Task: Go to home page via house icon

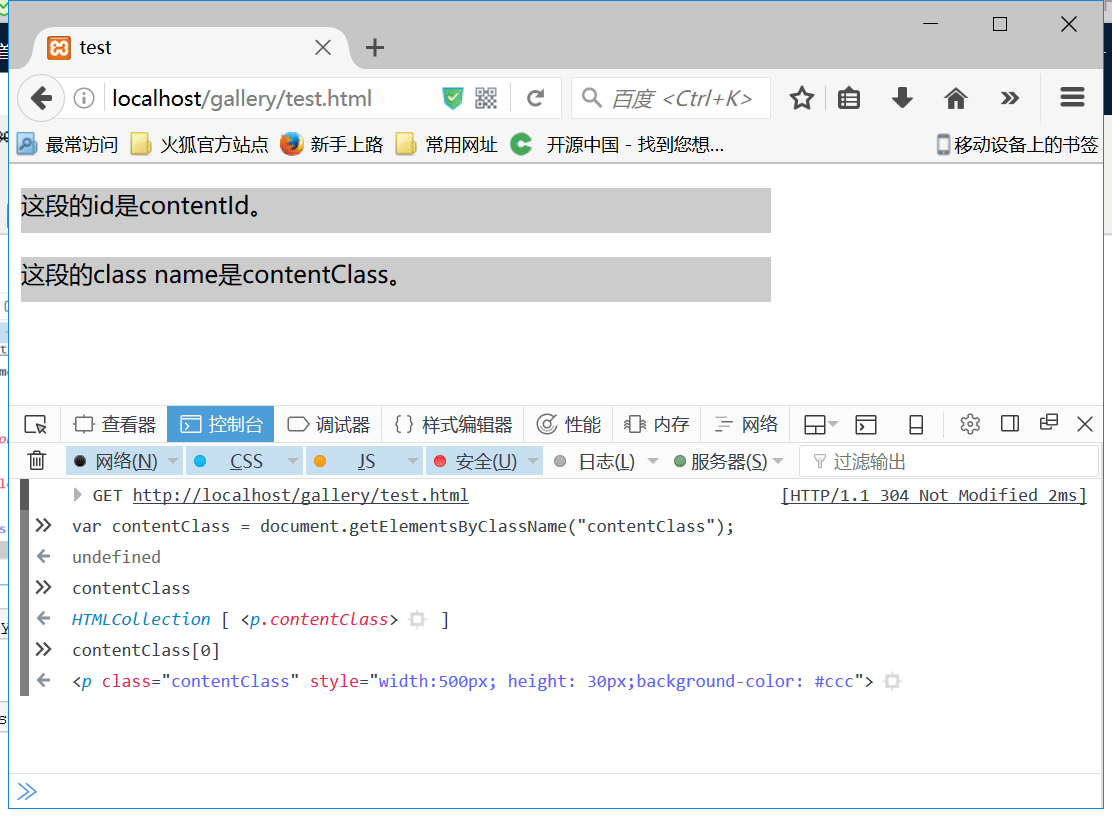Action: pos(955,98)
